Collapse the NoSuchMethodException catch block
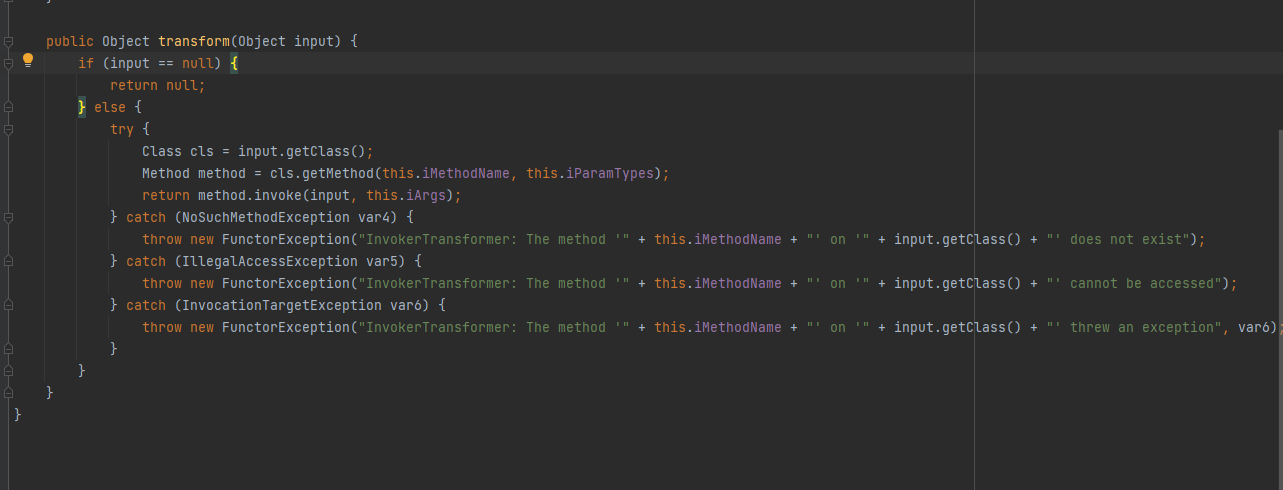 pos(8,217)
